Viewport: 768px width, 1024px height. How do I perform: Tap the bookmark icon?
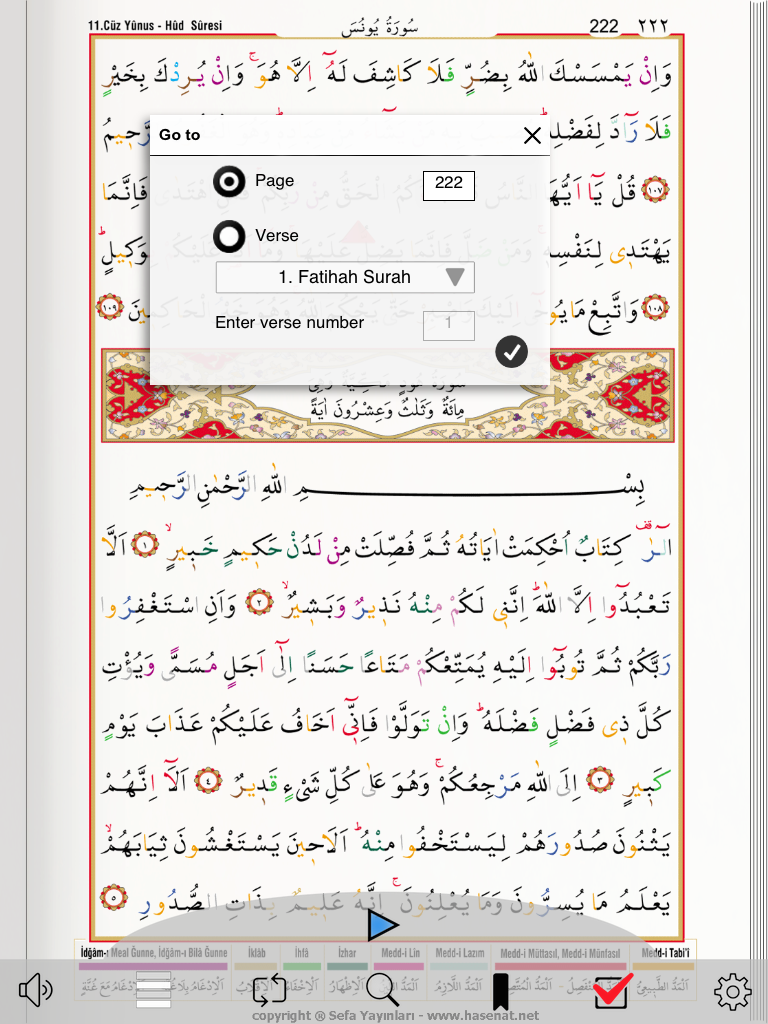click(500, 991)
